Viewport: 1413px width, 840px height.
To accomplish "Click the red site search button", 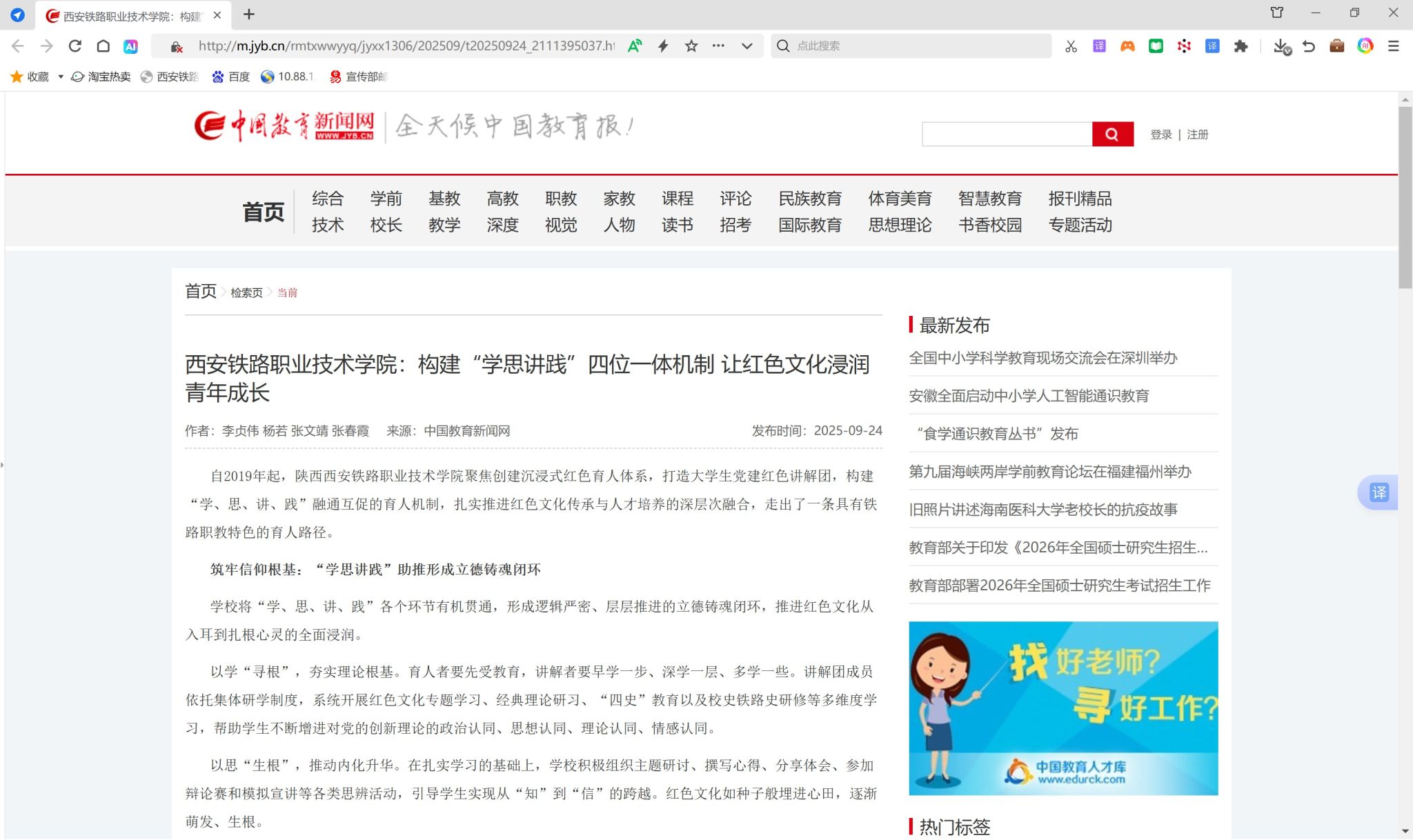I will click(1112, 134).
